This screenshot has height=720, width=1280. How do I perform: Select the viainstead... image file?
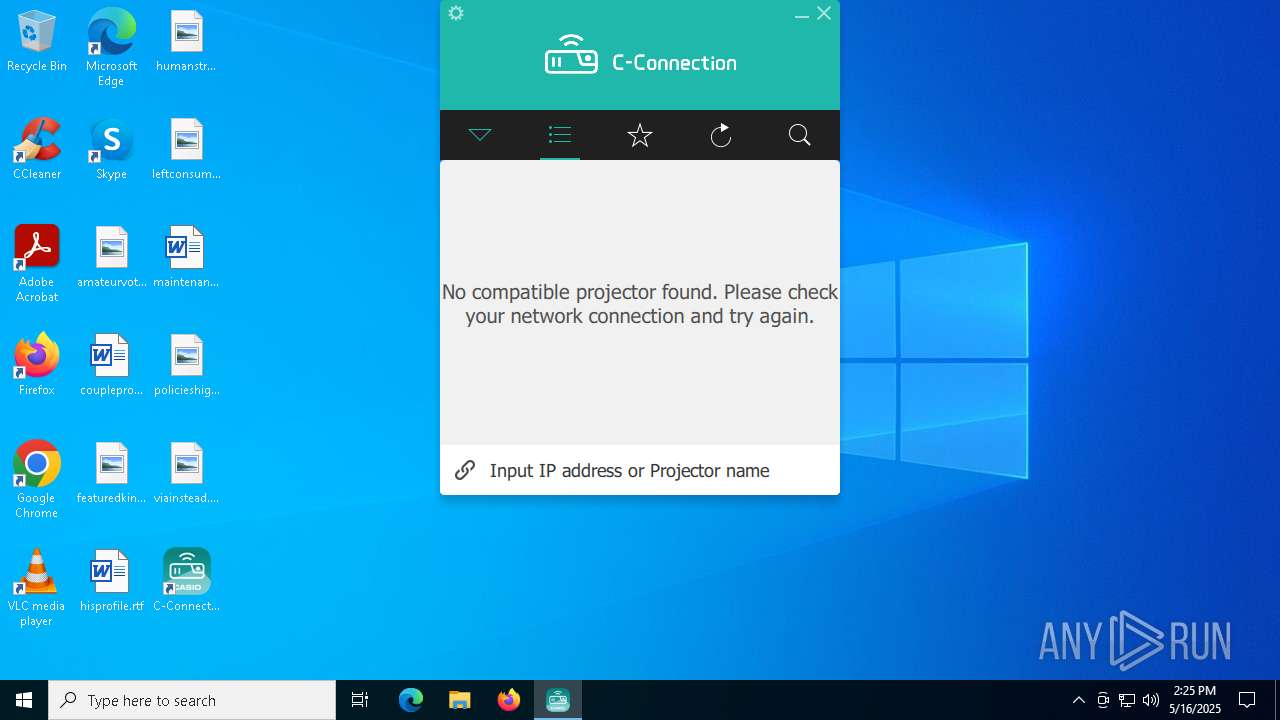point(186,474)
